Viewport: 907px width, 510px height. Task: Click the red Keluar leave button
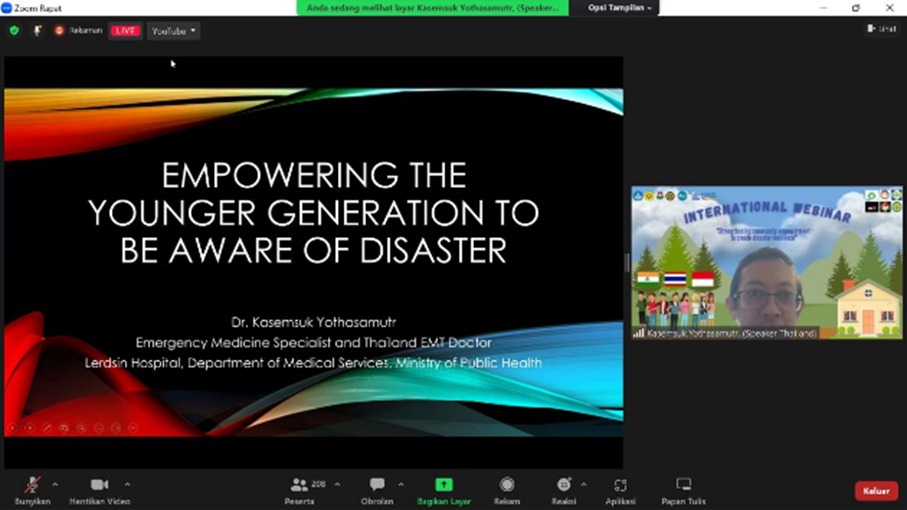point(875,491)
